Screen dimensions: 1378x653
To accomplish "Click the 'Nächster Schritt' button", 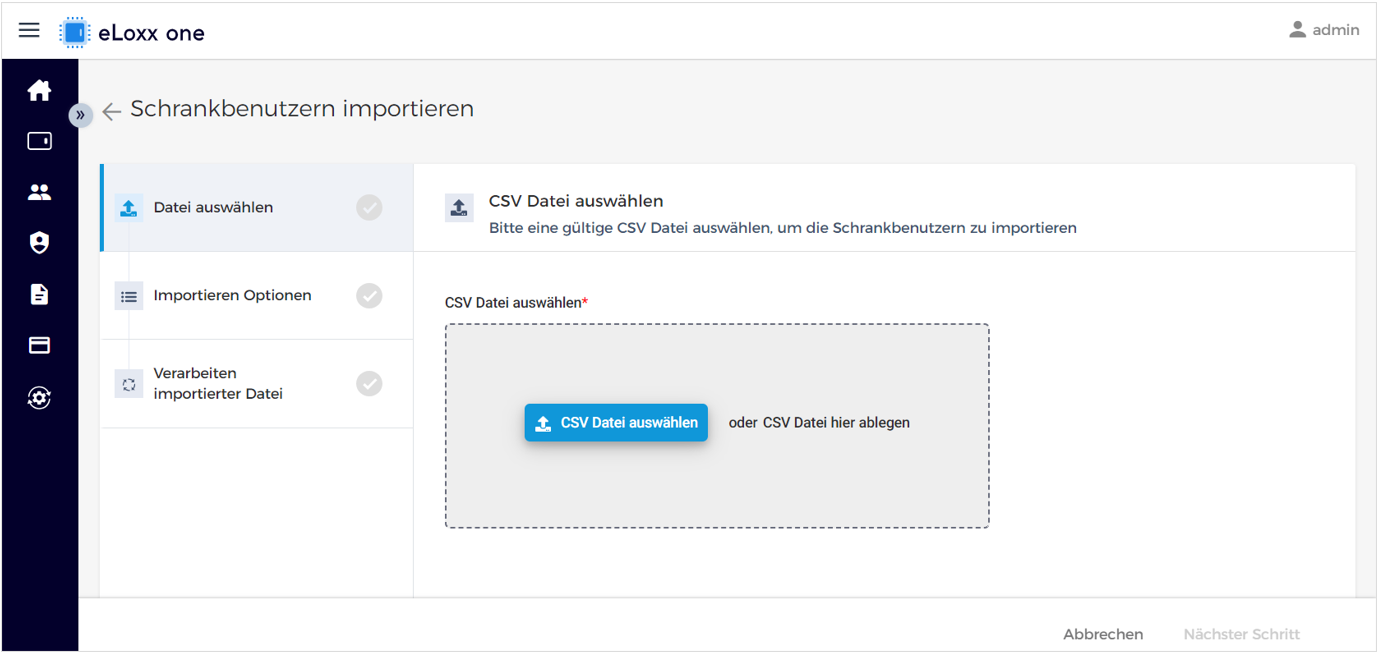I will (1241, 634).
